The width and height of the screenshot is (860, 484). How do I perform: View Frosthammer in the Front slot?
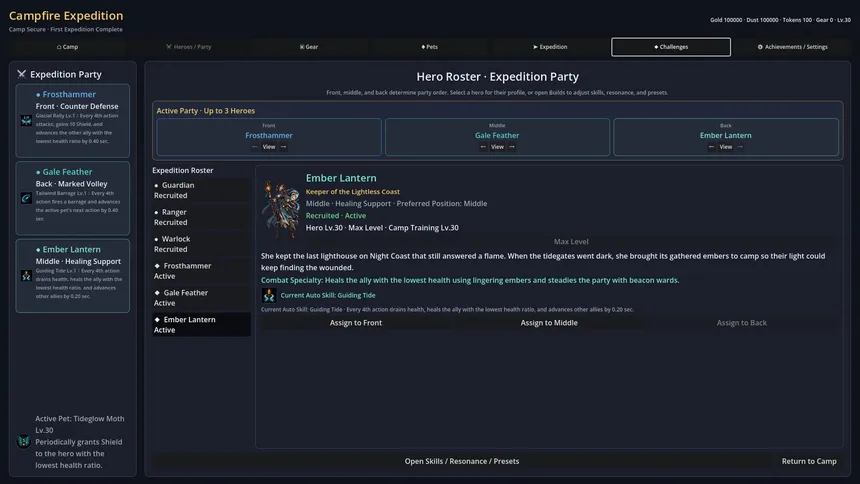[269, 147]
